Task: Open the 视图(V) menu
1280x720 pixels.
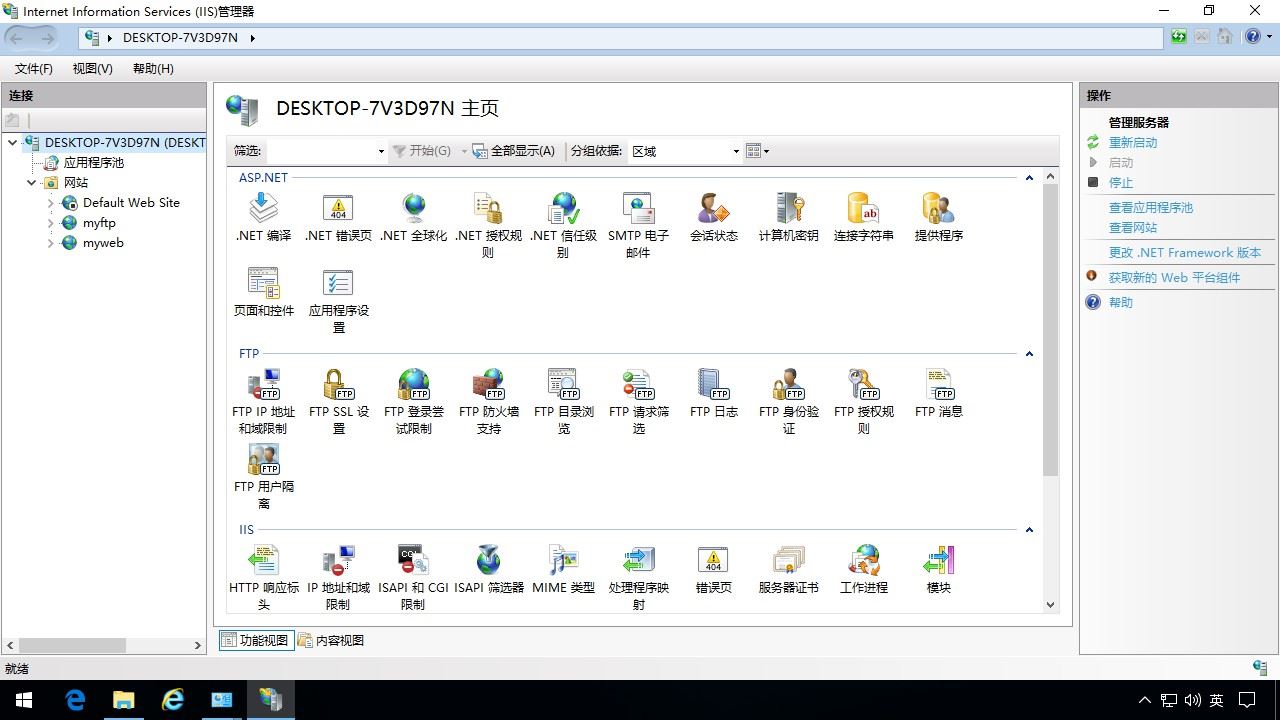Action: tap(93, 68)
